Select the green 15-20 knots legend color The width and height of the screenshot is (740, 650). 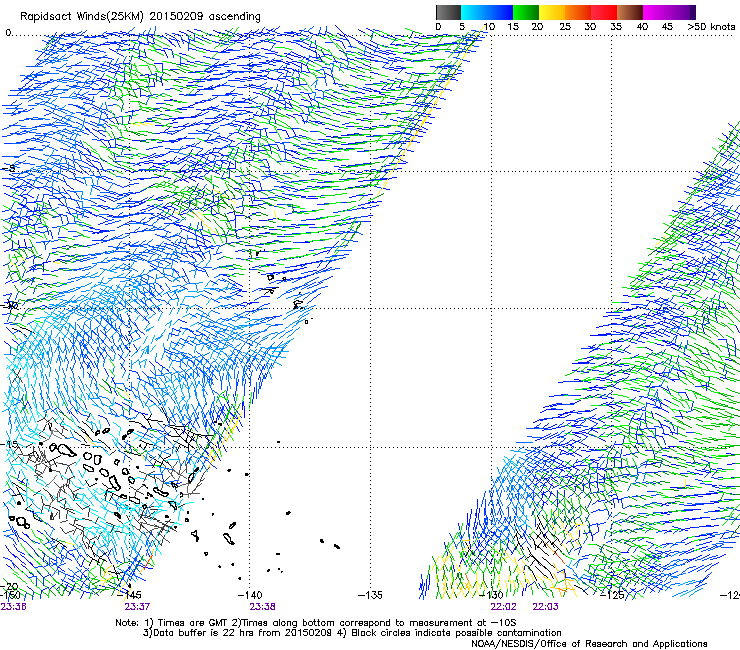point(526,12)
